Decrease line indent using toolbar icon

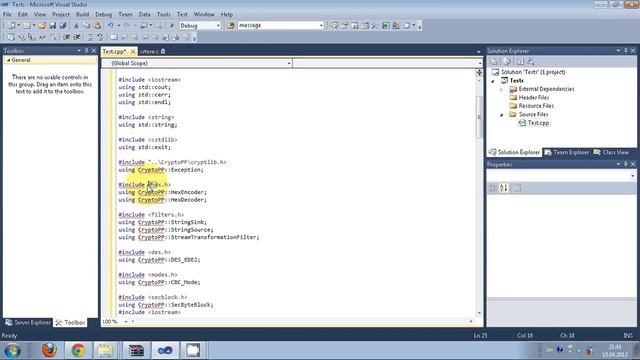point(67,37)
